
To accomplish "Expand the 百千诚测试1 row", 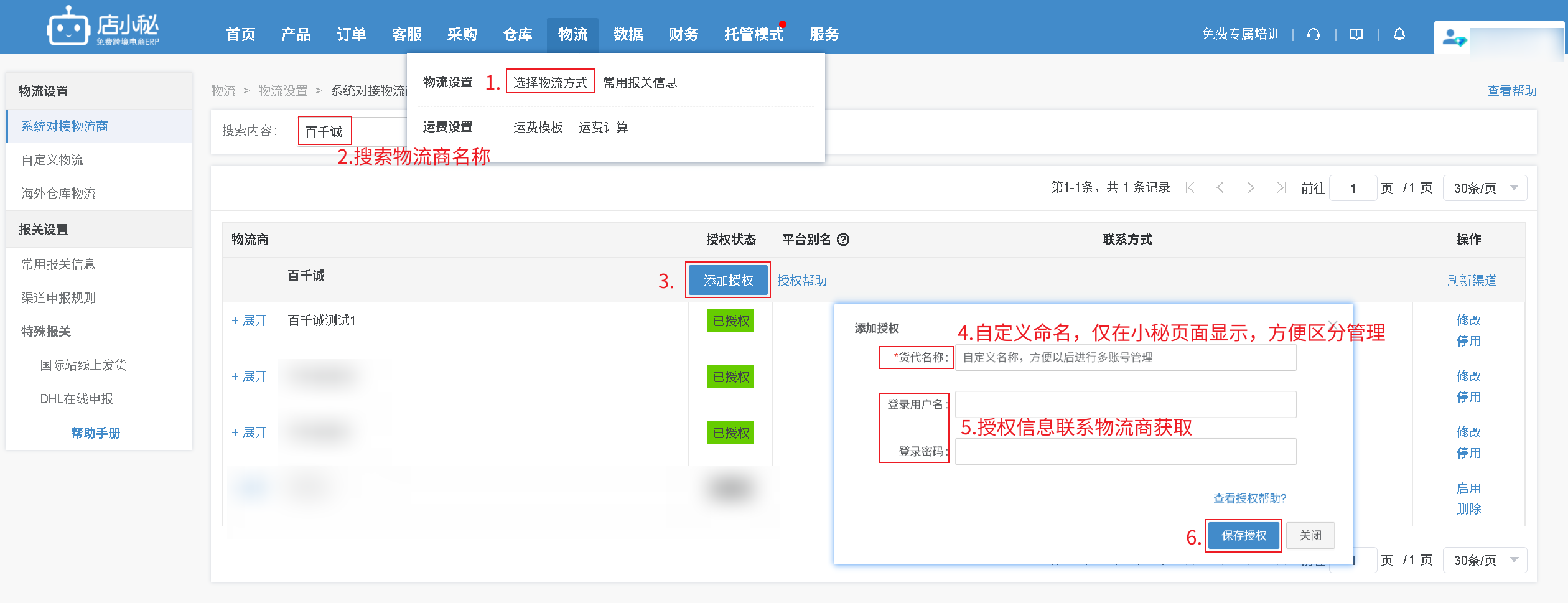I will tap(249, 320).
